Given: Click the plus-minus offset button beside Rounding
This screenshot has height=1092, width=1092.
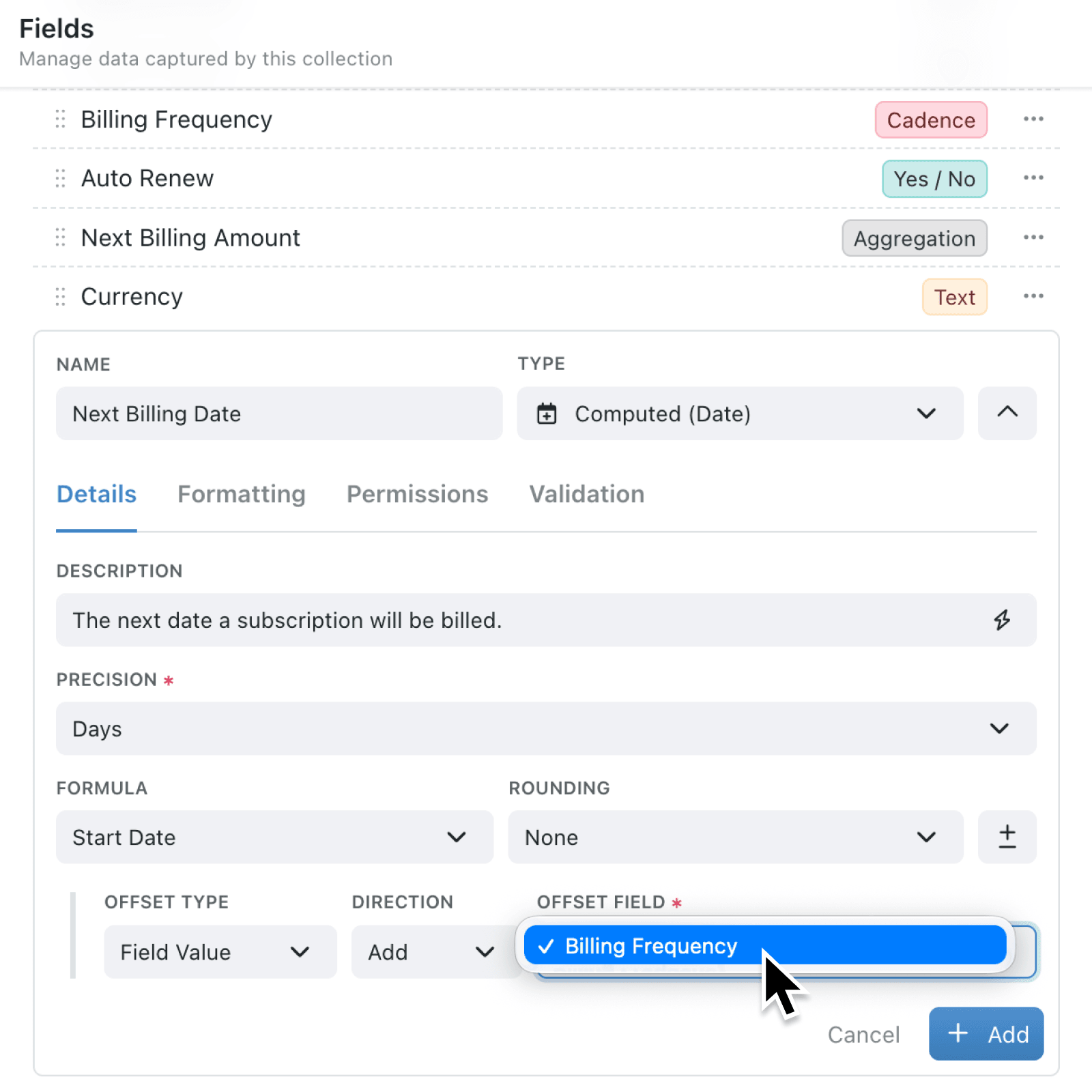Looking at the screenshot, I should coord(1007,837).
